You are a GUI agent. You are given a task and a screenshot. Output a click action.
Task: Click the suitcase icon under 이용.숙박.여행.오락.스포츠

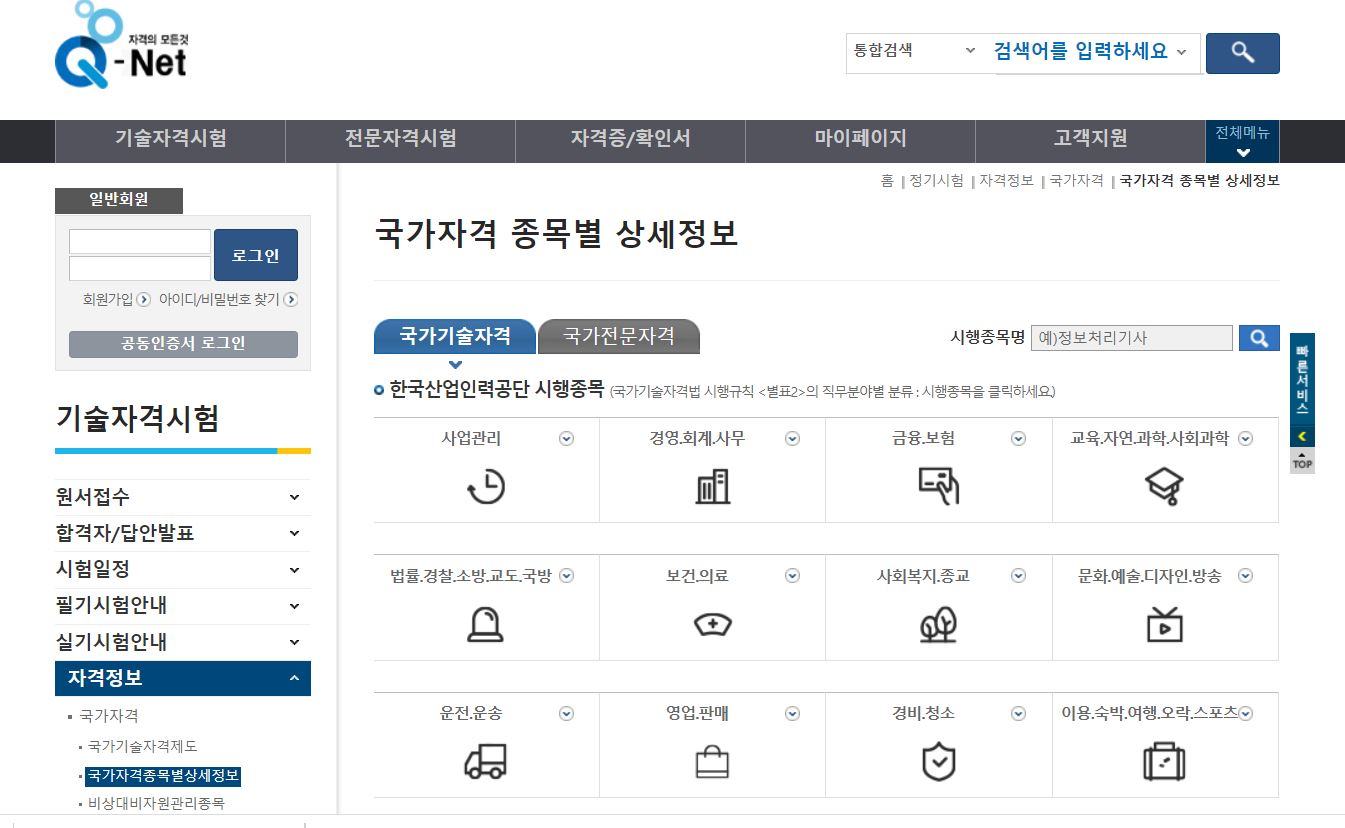[1164, 763]
